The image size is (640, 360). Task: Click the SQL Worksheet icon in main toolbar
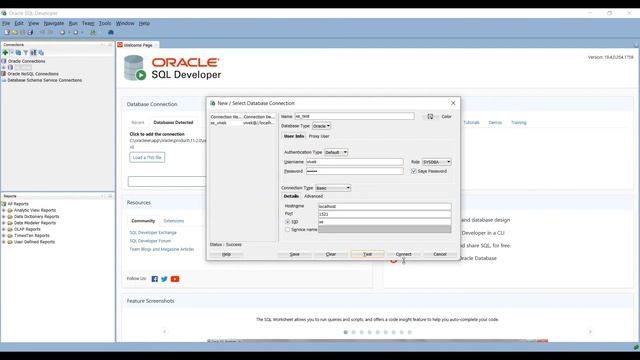[93, 32]
